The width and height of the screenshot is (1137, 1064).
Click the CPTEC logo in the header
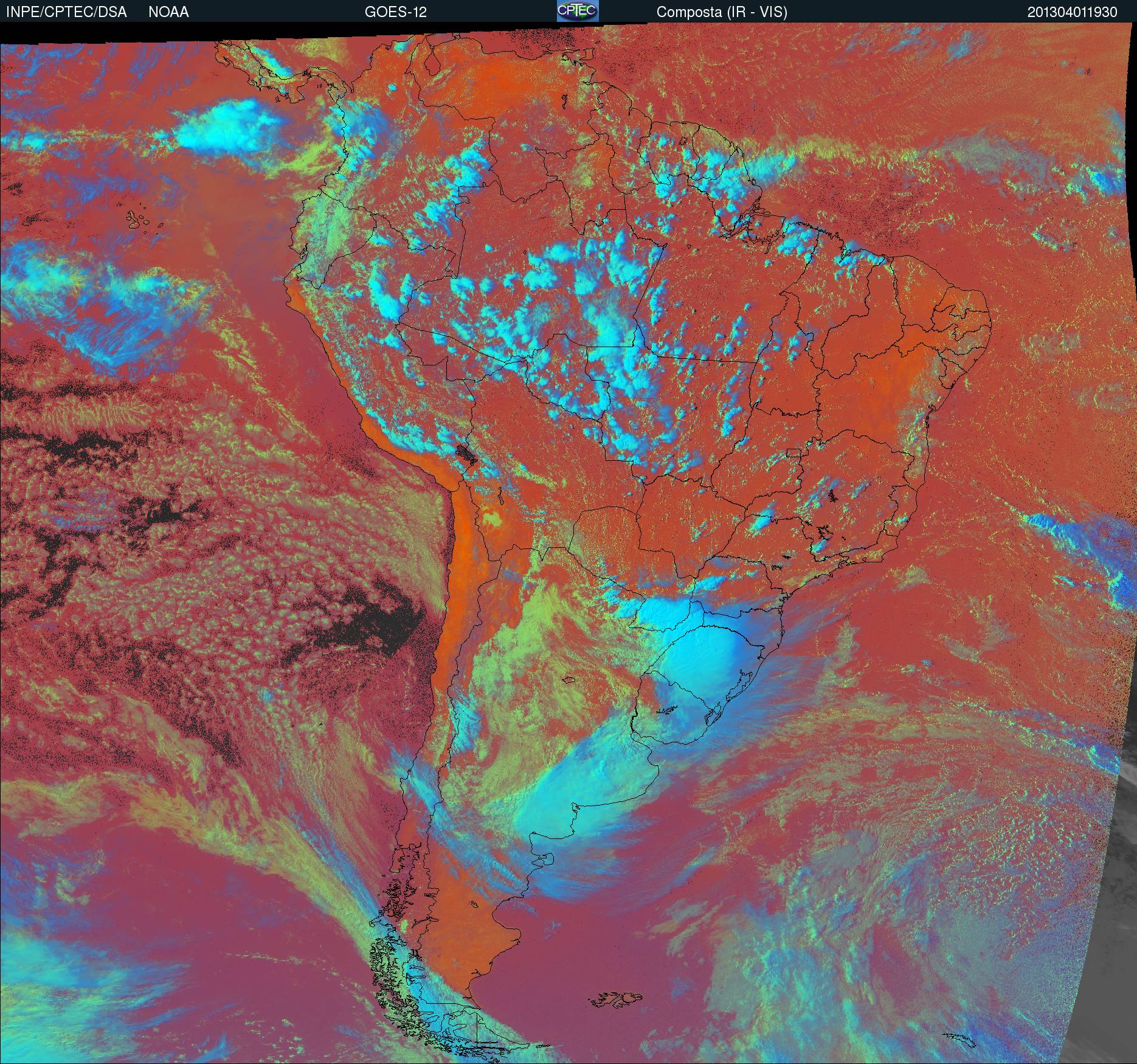(x=578, y=11)
